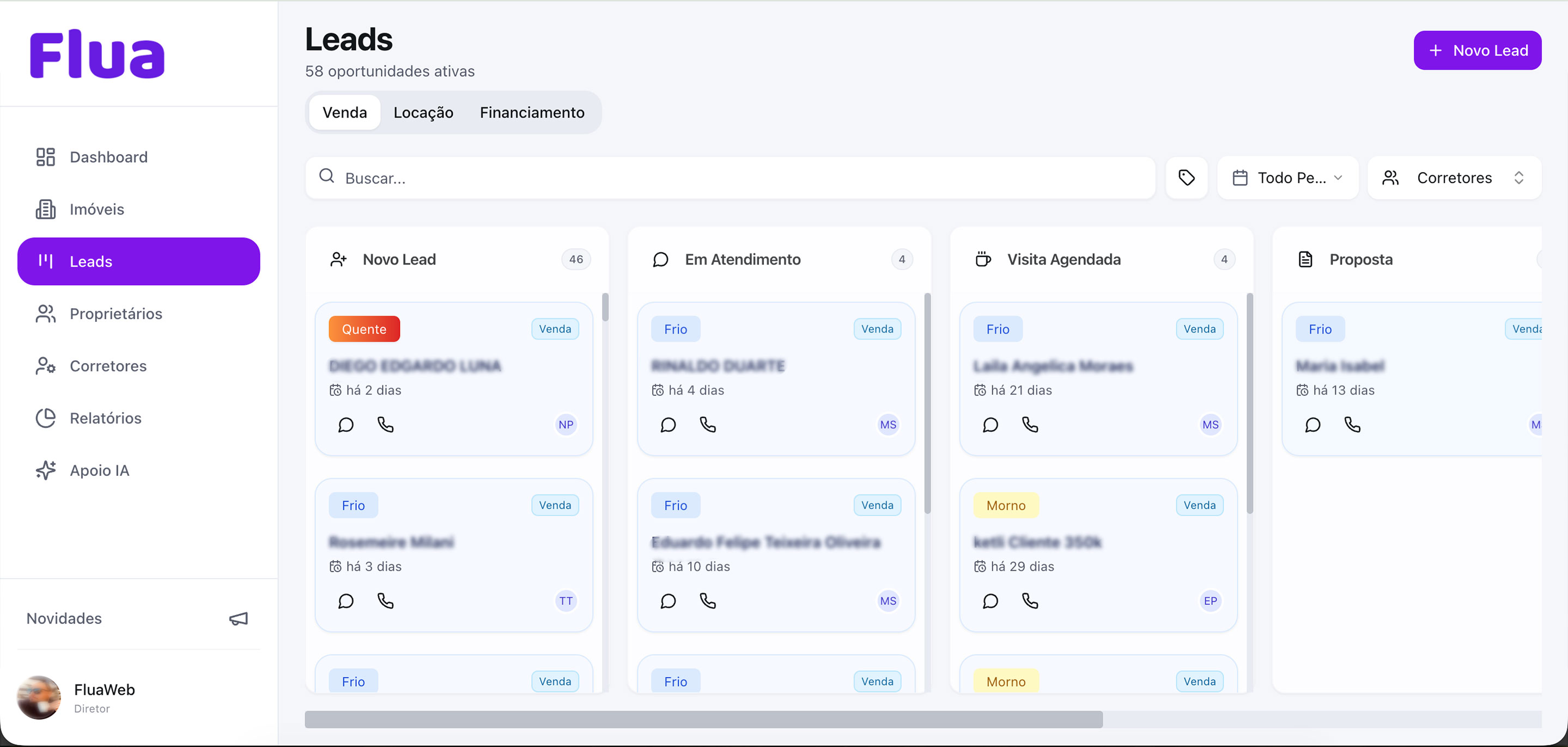Expand the Todo Período date dropdown
This screenshot has width=1568, height=747.
1287,177
